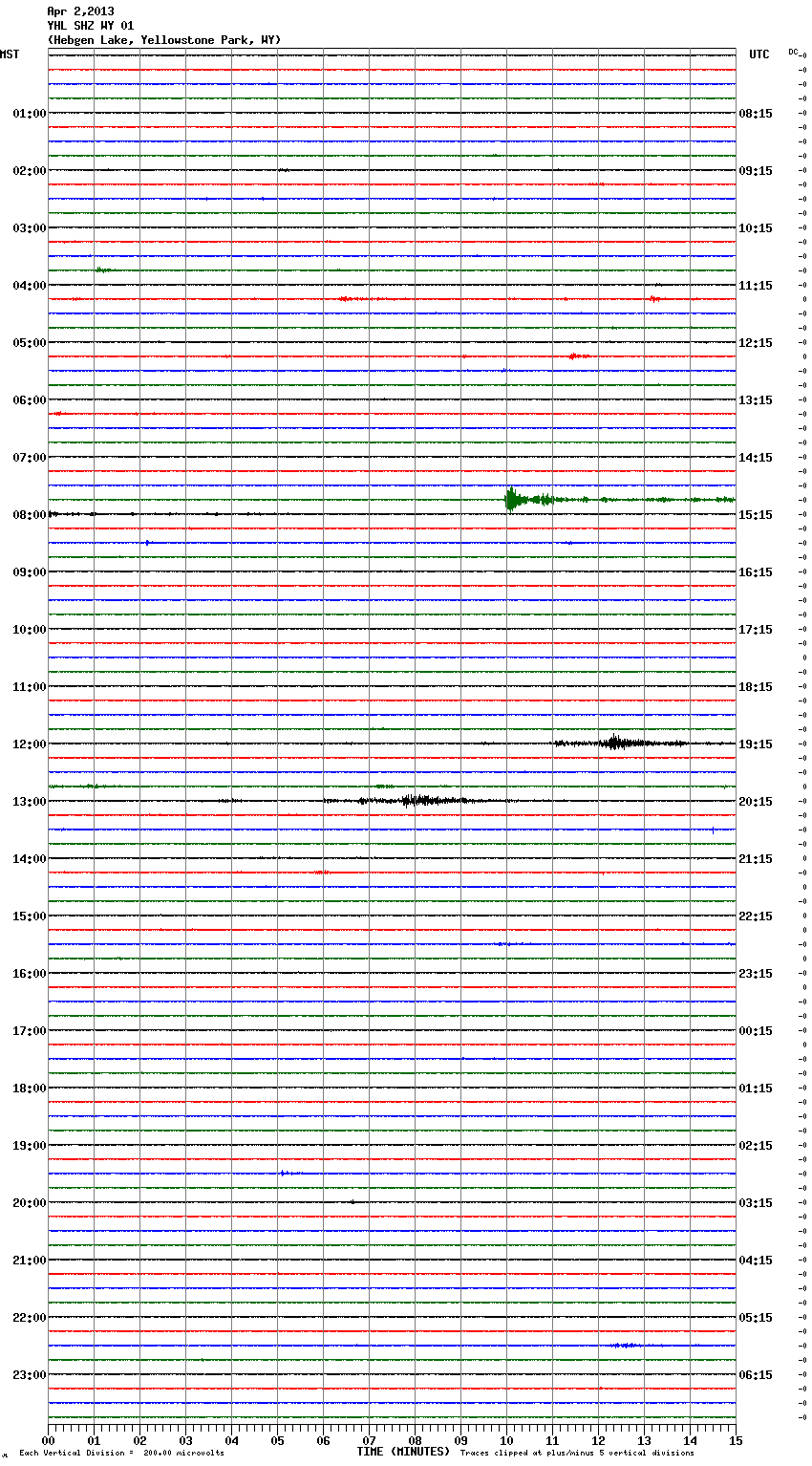
Task: Click the '19:00' MST row label
Action: click(x=30, y=1146)
